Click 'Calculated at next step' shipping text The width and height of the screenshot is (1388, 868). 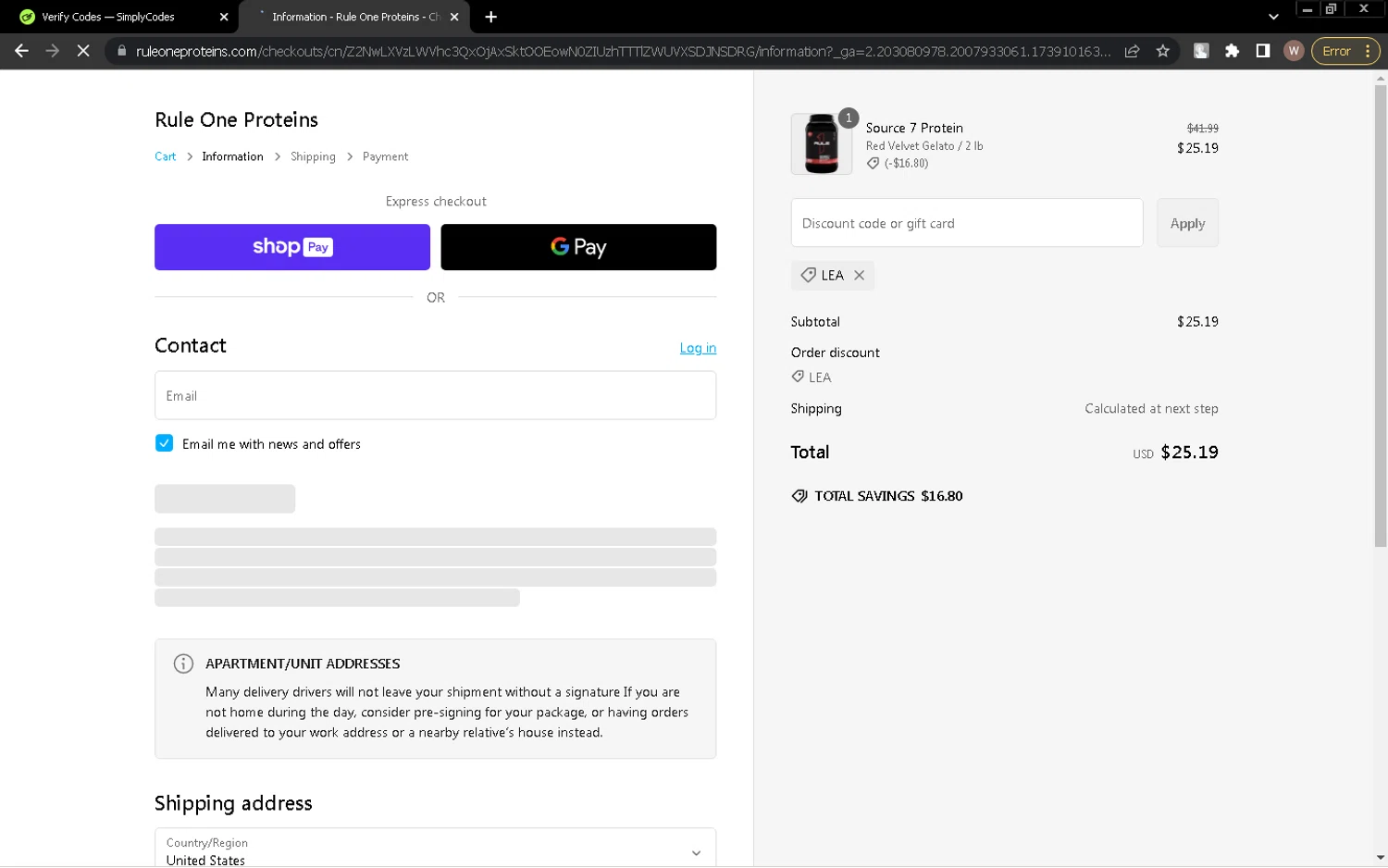[1151, 408]
